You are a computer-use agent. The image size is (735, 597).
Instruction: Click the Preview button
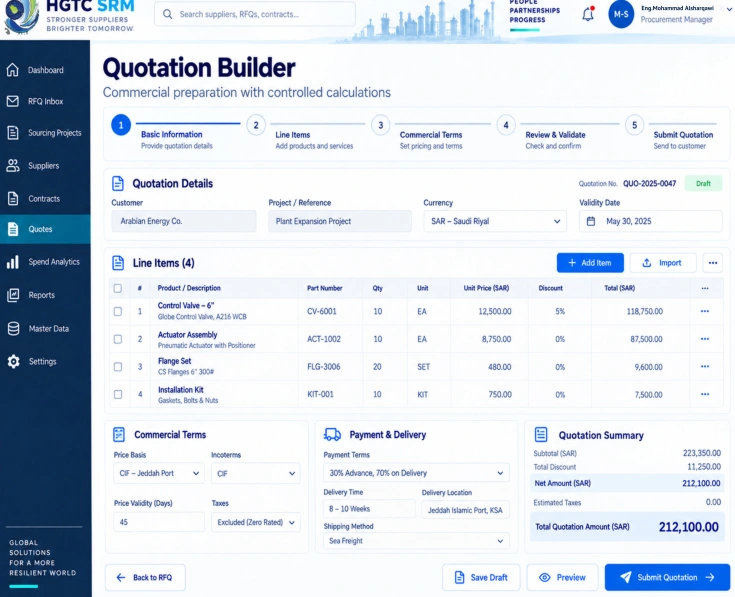coord(562,577)
